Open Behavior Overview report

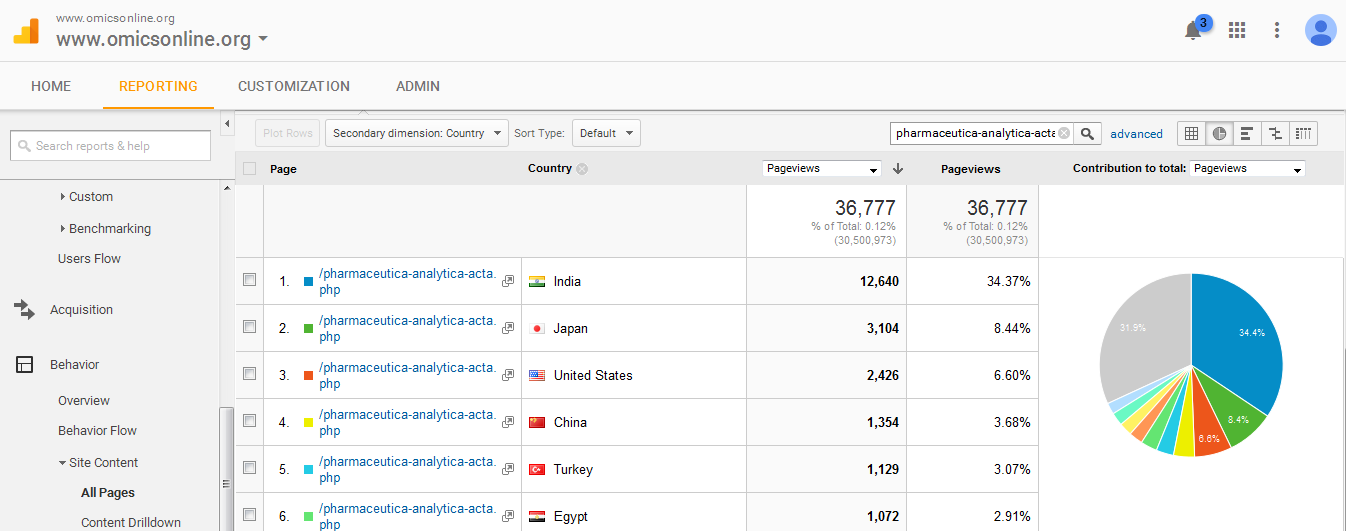[84, 401]
